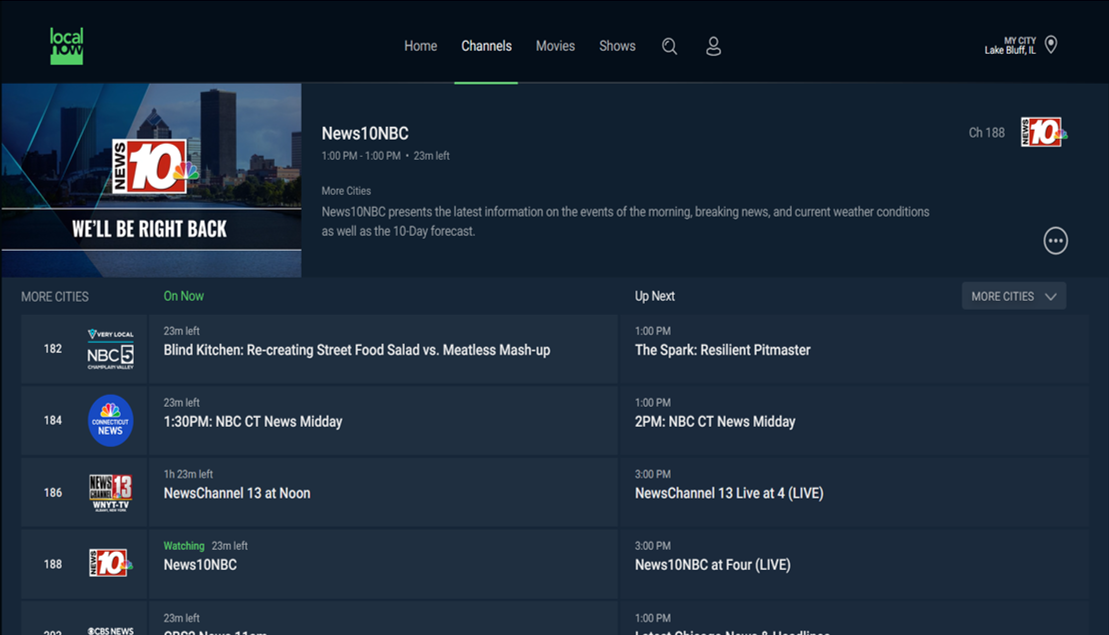Go to the Home tab
1109x635 pixels.
pos(420,46)
